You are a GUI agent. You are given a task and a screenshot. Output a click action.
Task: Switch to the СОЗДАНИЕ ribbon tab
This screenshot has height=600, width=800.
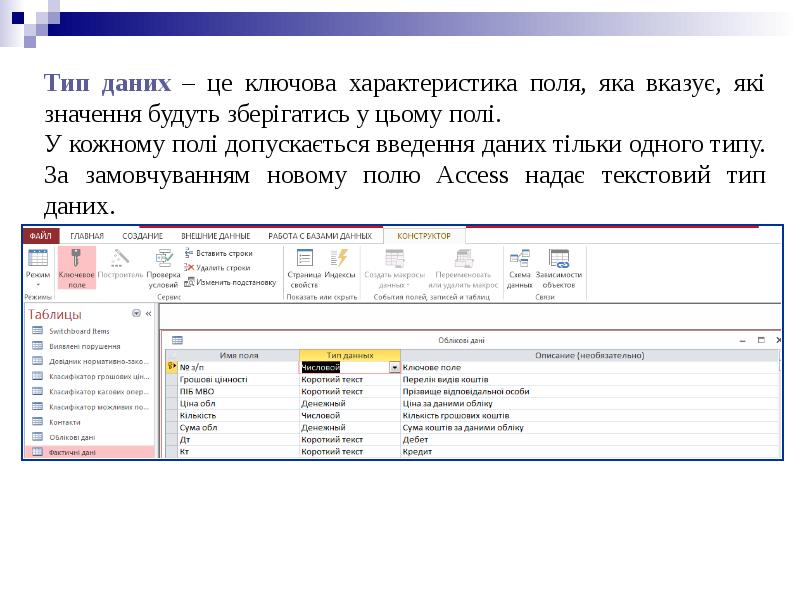pos(143,236)
